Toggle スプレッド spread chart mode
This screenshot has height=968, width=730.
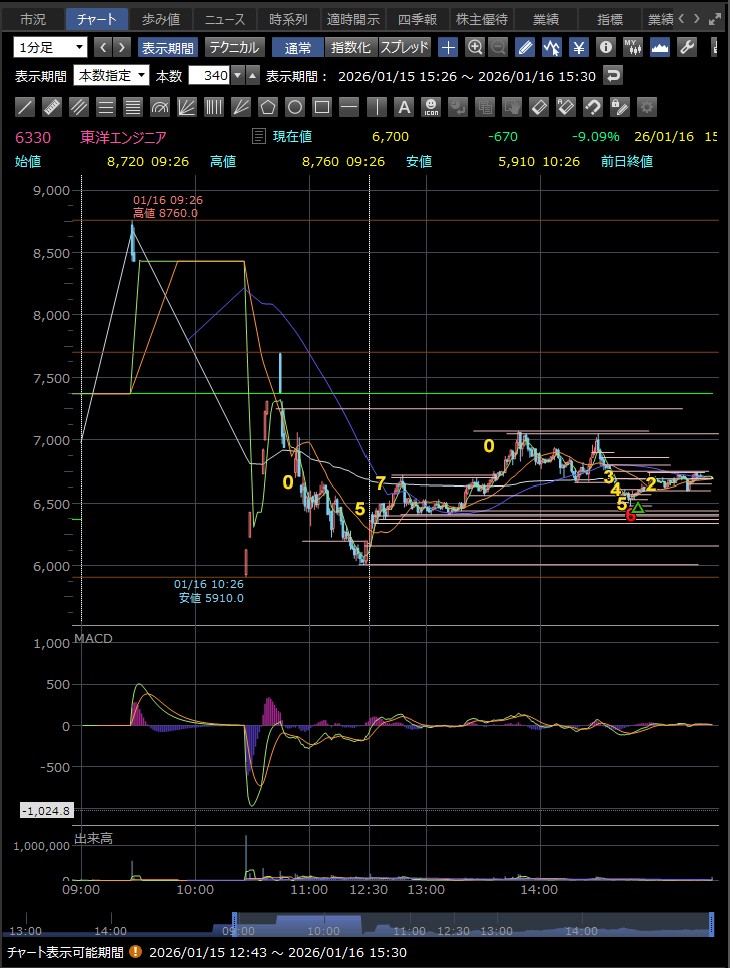(405, 47)
